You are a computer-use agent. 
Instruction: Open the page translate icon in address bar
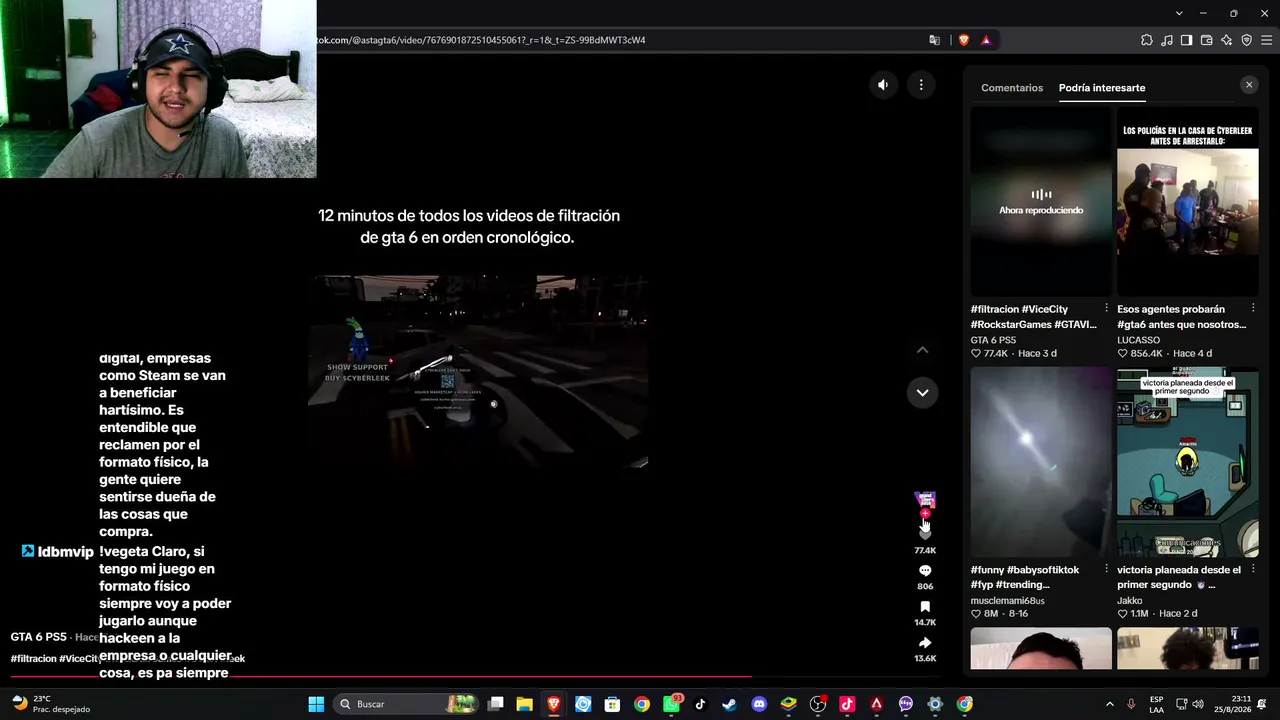[935, 40]
